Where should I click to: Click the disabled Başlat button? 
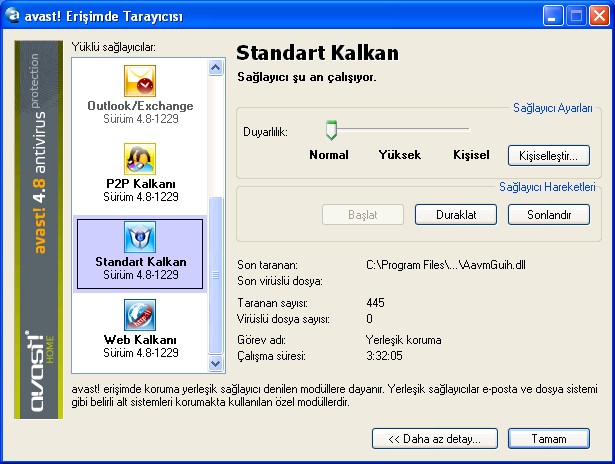[363, 215]
